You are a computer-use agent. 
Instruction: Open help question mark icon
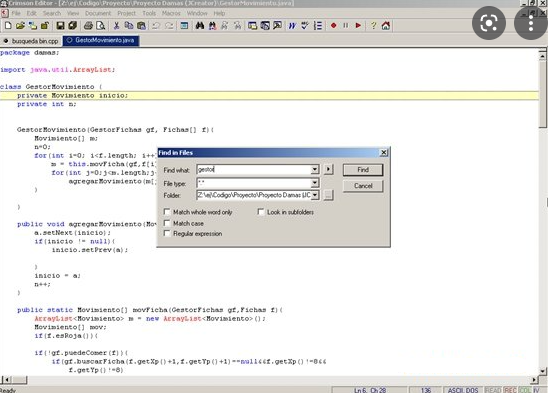coord(373,26)
